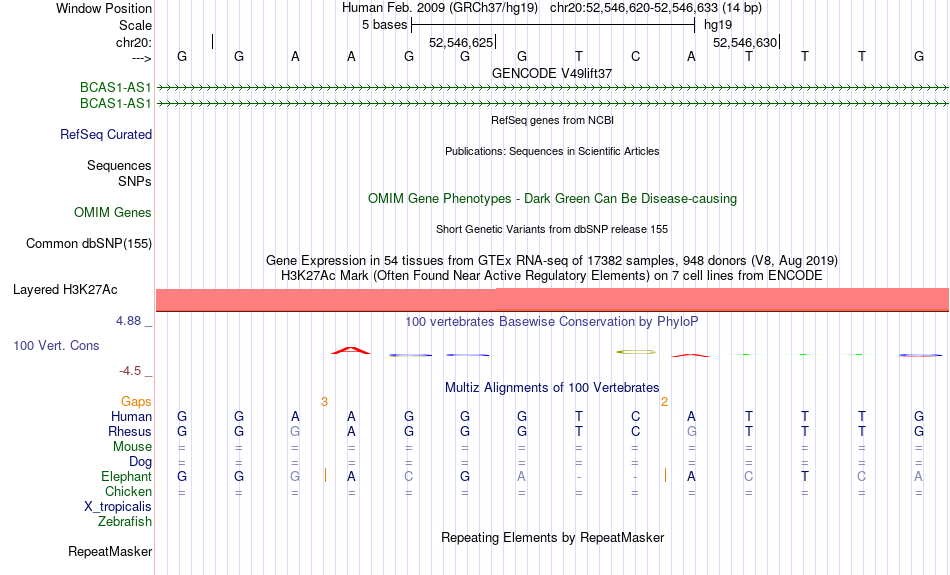Select the X_tropicalis species label

pyautogui.click(x=118, y=507)
